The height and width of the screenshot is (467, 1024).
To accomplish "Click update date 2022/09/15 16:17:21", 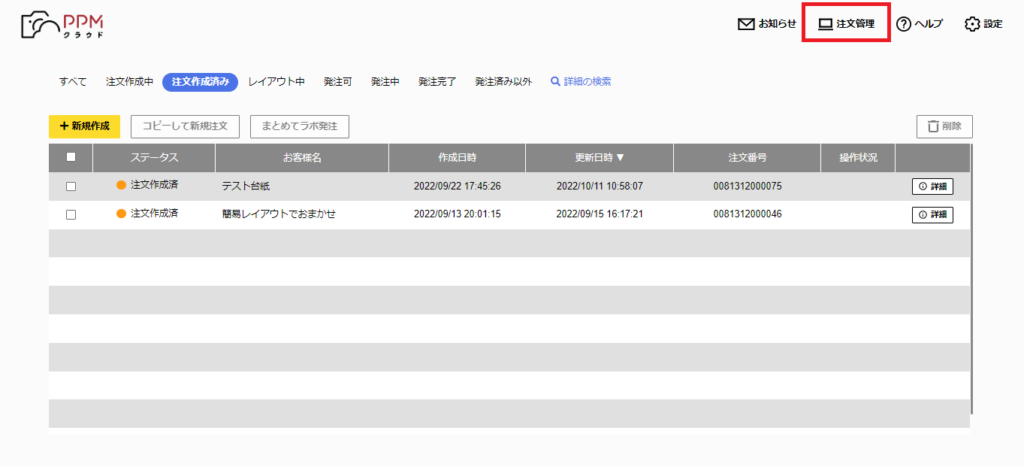I will [600, 214].
